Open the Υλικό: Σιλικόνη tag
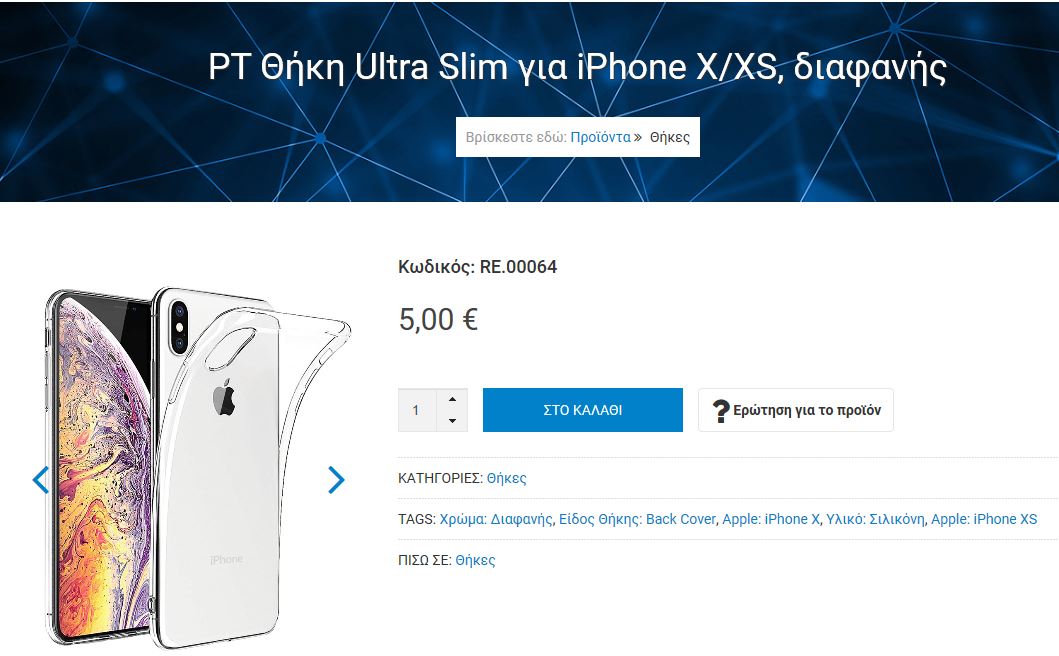The image size is (1059, 656). pos(875,519)
